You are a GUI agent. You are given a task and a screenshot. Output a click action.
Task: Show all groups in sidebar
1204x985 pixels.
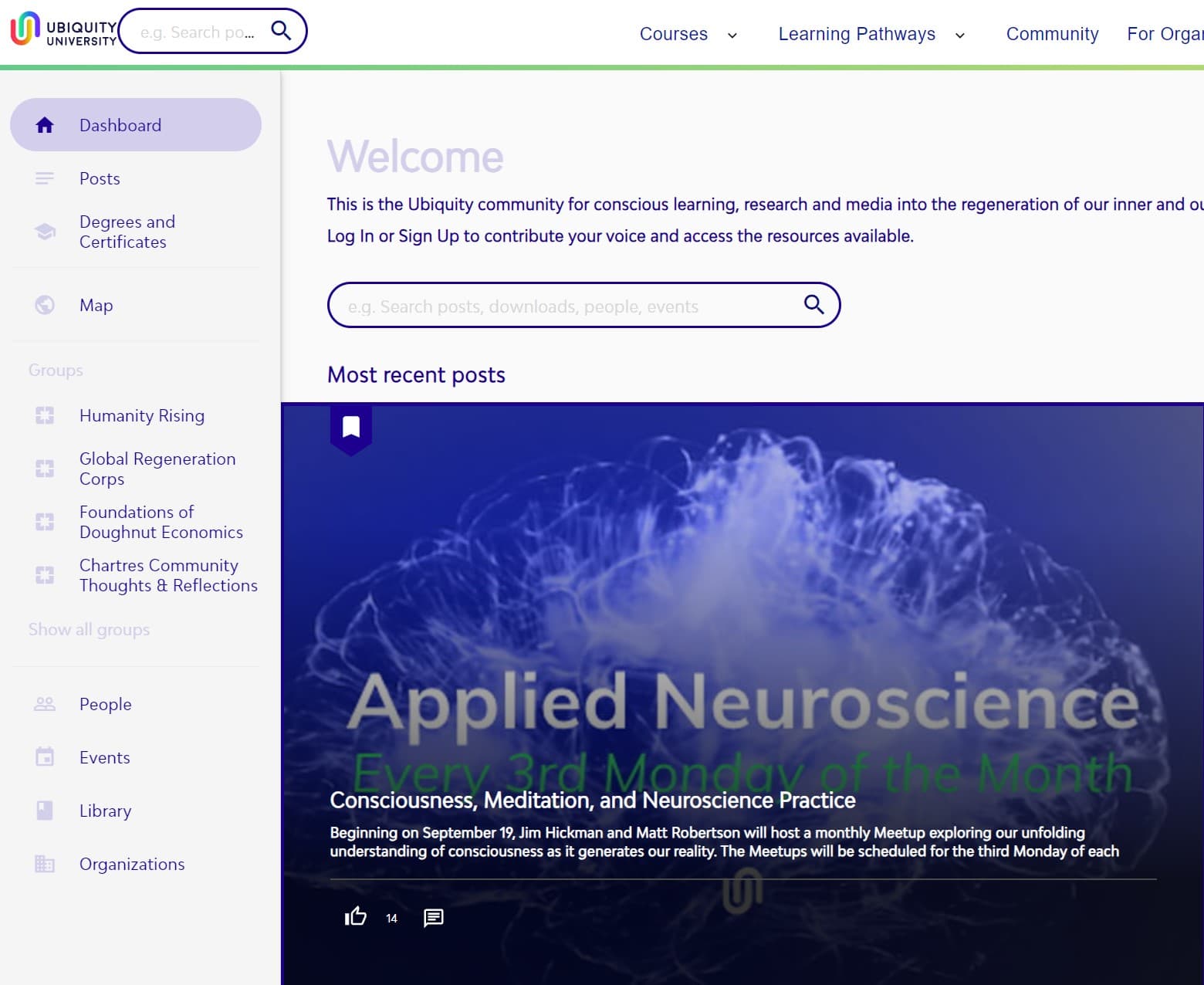(x=89, y=629)
